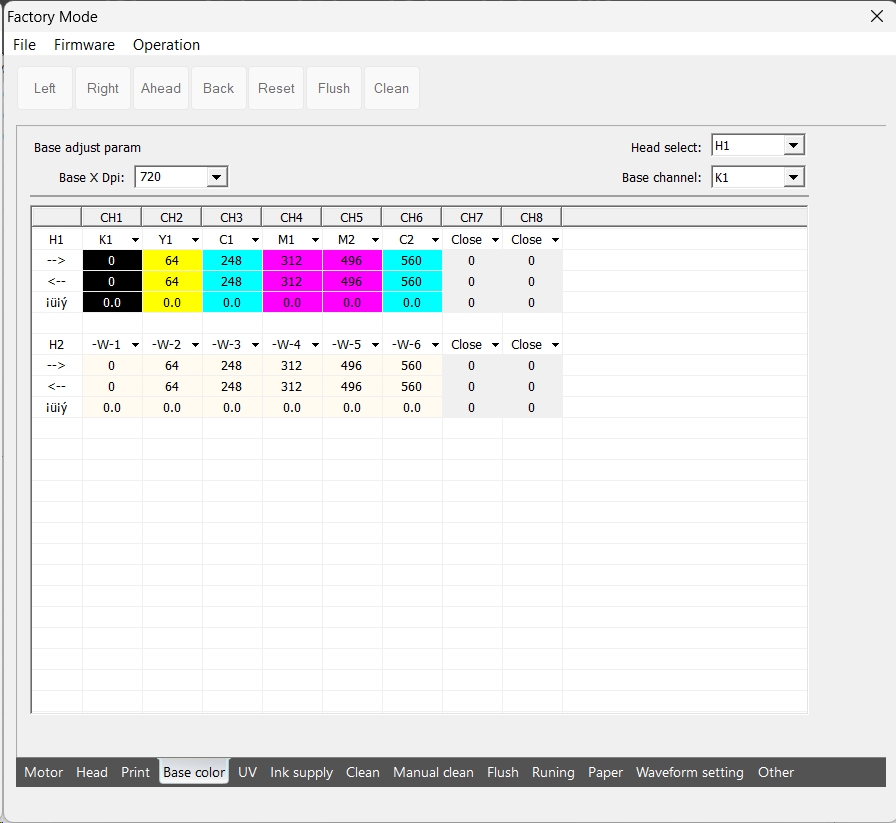This screenshot has height=823, width=896.
Task: Go to the Motor tab
Action: click(43, 772)
